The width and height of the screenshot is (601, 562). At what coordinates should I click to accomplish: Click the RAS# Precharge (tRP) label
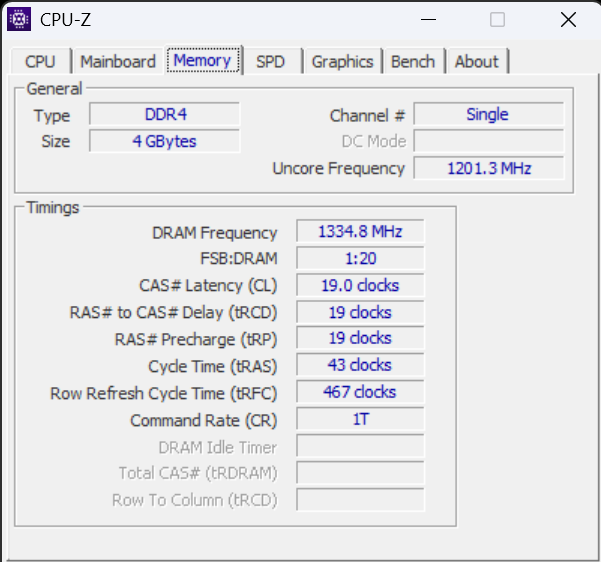click(196, 339)
